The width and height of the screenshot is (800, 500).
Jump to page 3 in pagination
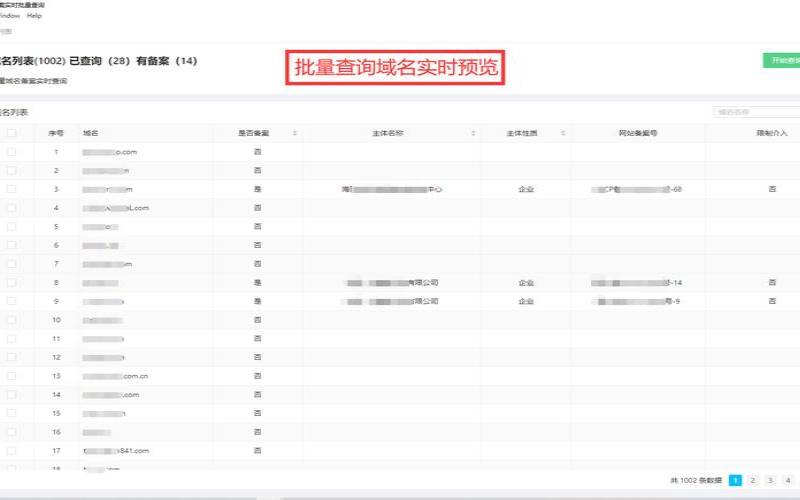pos(771,481)
